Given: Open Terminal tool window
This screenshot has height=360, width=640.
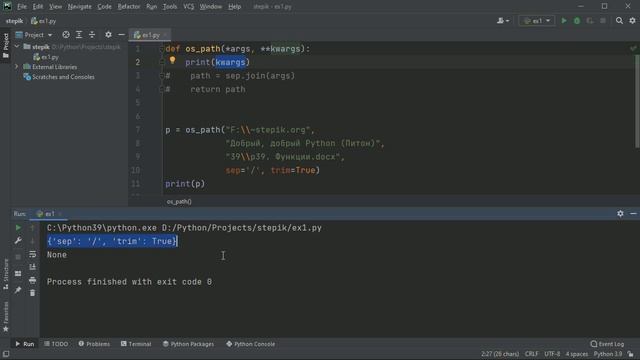Looking at the screenshot, I should 136,344.
